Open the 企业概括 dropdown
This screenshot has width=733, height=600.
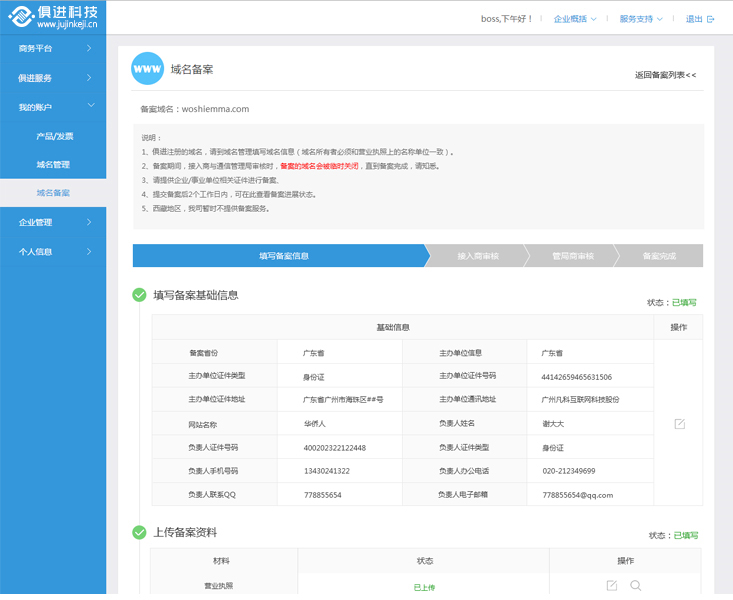pyautogui.click(x=575, y=19)
